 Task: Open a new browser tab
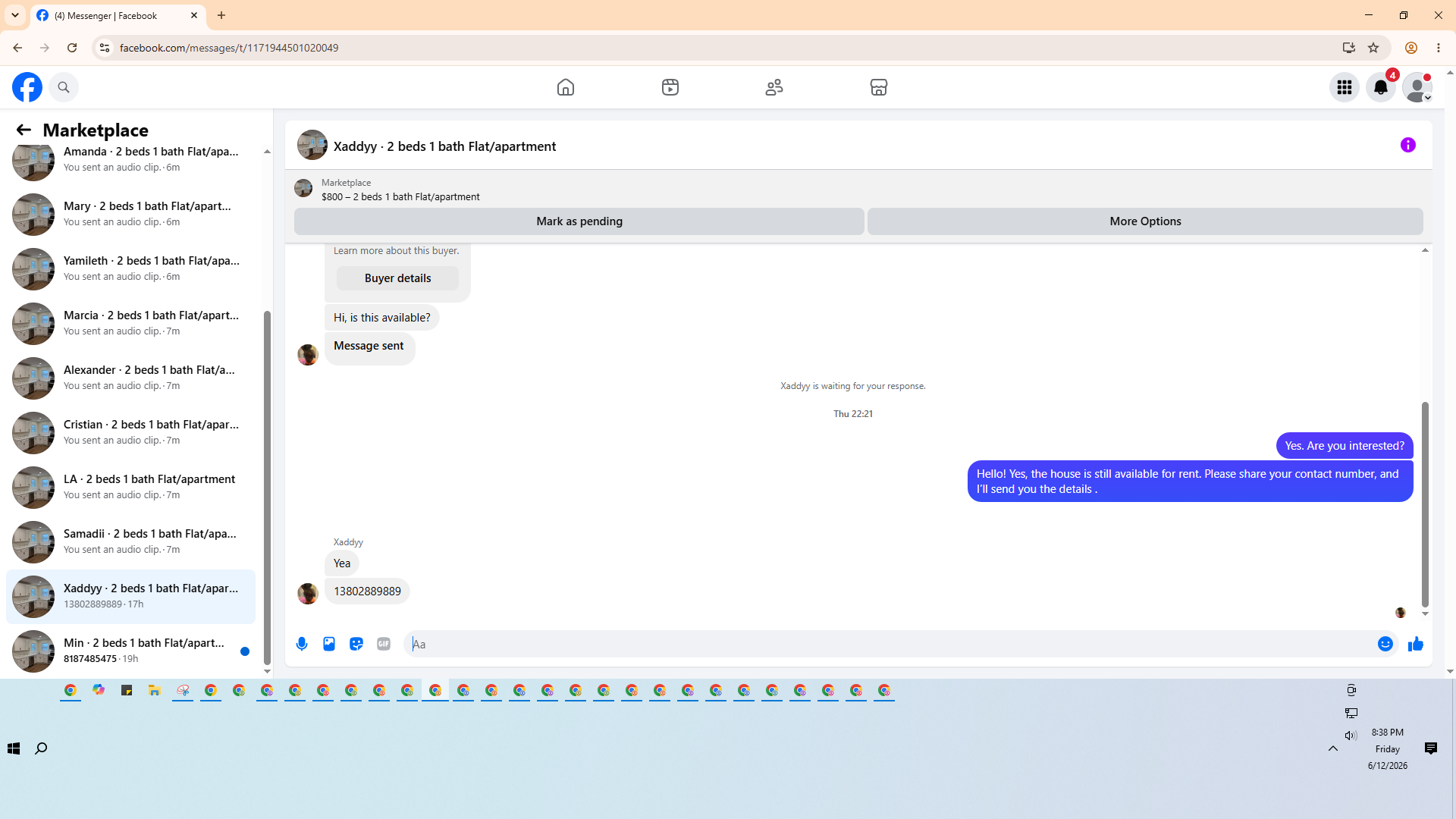coord(221,15)
